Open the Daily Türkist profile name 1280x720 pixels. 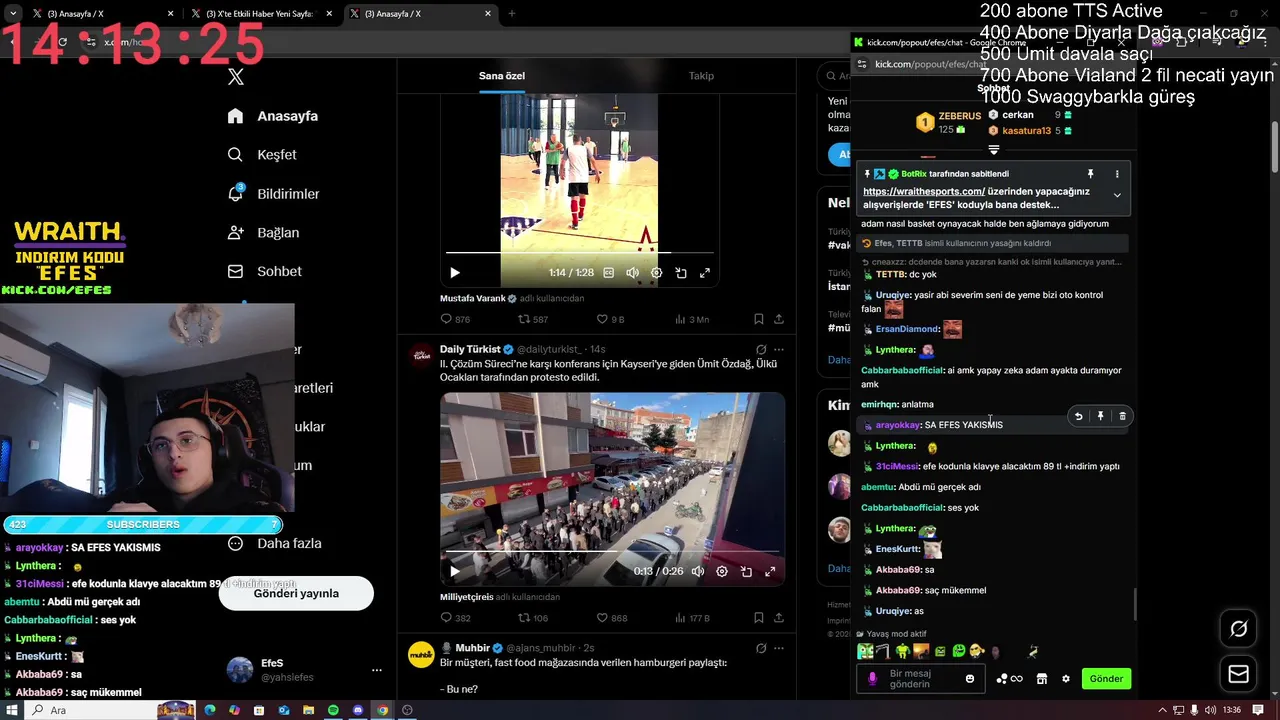tap(470, 349)
